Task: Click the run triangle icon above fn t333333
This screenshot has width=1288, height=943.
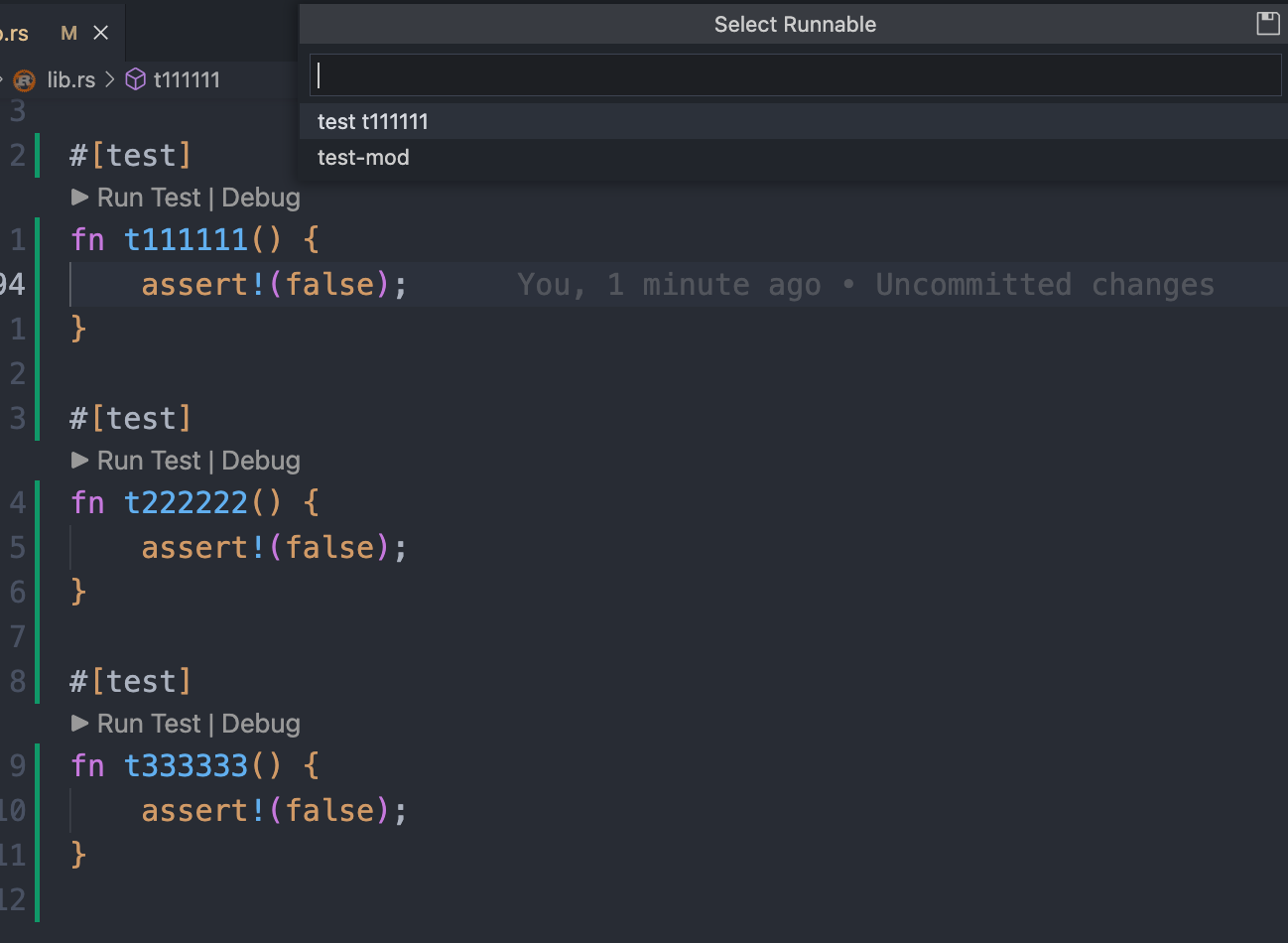Action: [80, 724]
